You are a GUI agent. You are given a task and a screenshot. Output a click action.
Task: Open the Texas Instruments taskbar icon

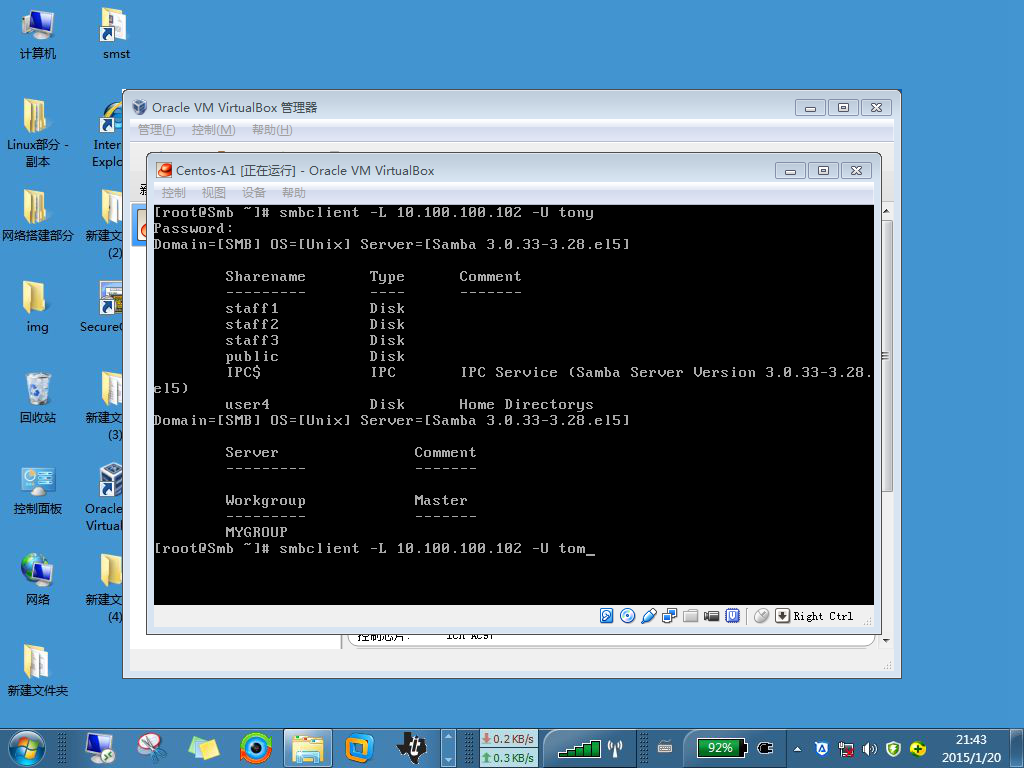(411, 748)
